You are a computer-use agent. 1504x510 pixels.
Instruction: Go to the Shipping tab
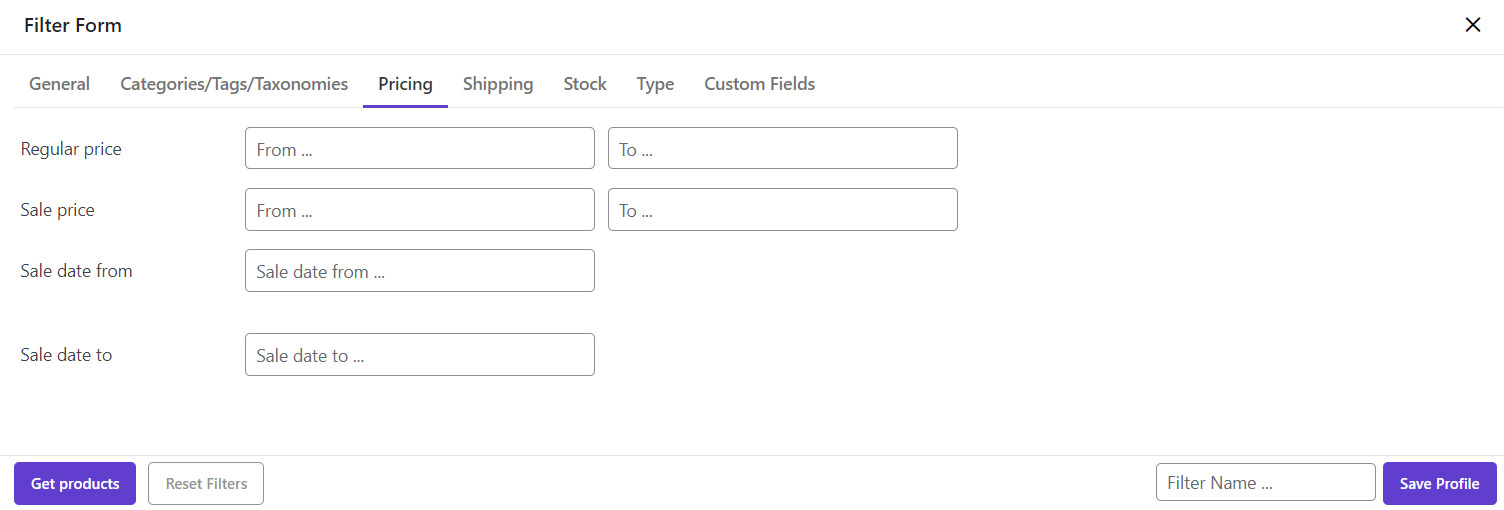pyautogui.click(x=498, y=84)
